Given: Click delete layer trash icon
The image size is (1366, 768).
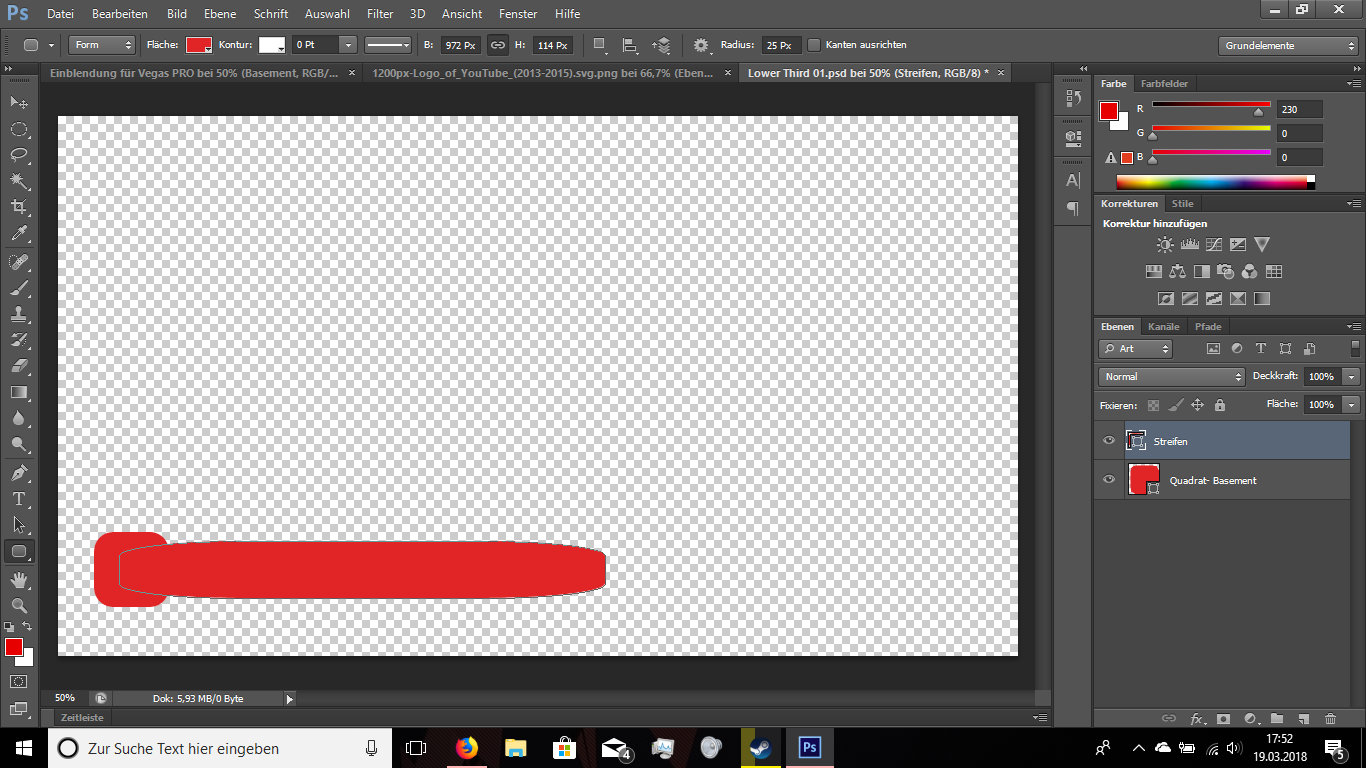Looking at the screenshot, I should coord(1330,718).
